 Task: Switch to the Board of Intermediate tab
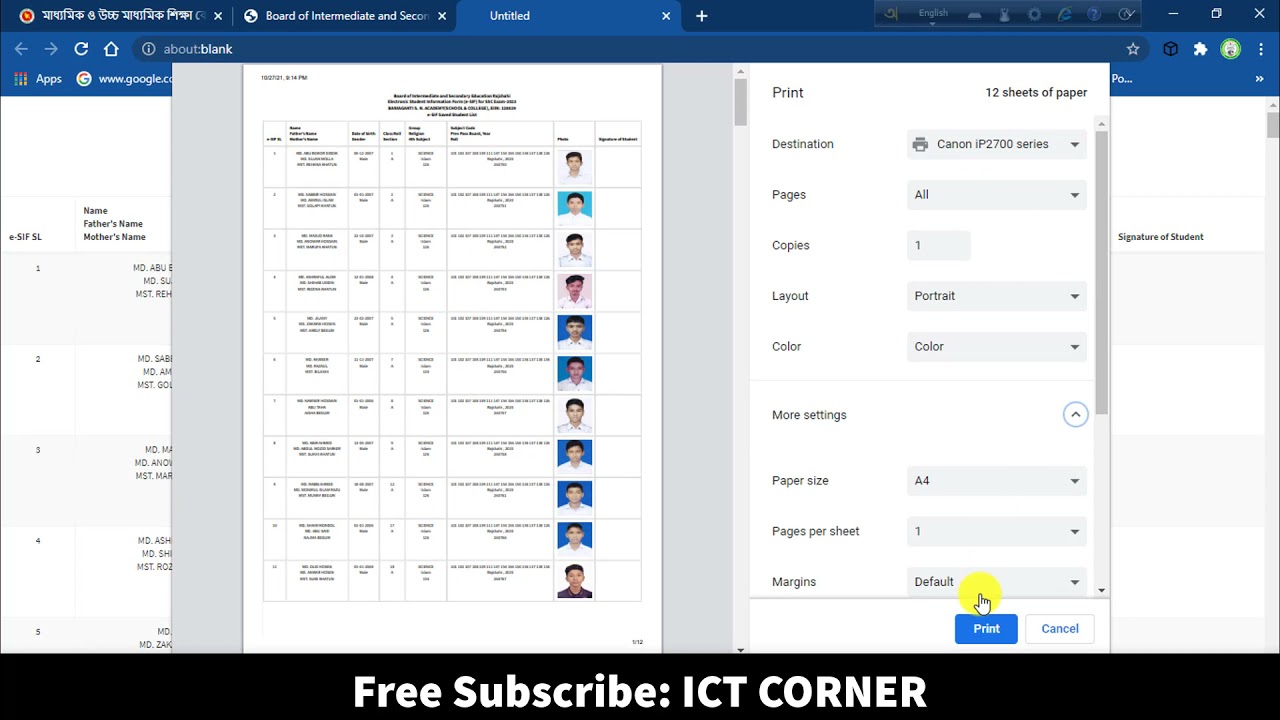click(x=343, y=16)
